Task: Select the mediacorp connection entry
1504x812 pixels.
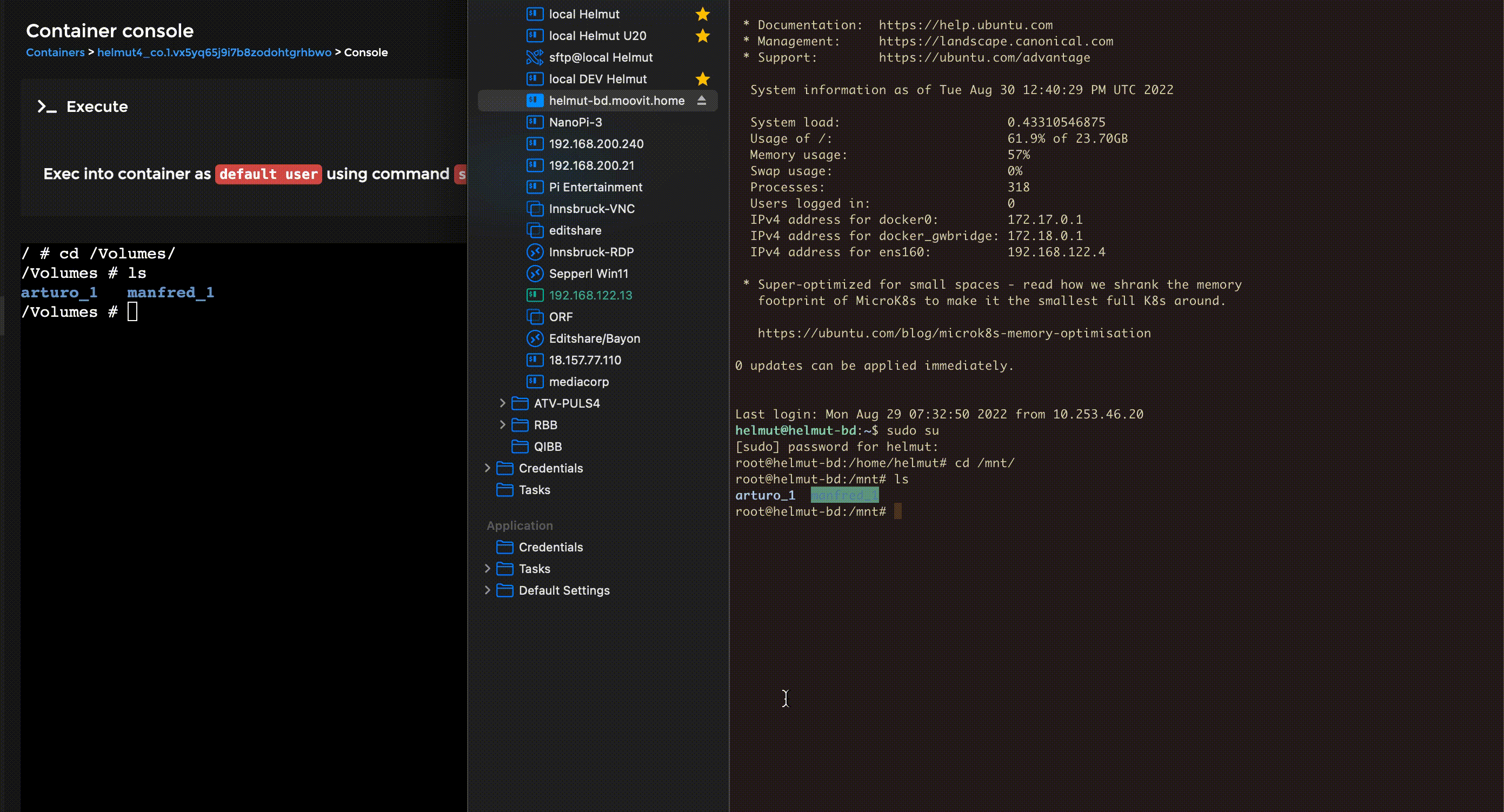Action: [578, 382]
